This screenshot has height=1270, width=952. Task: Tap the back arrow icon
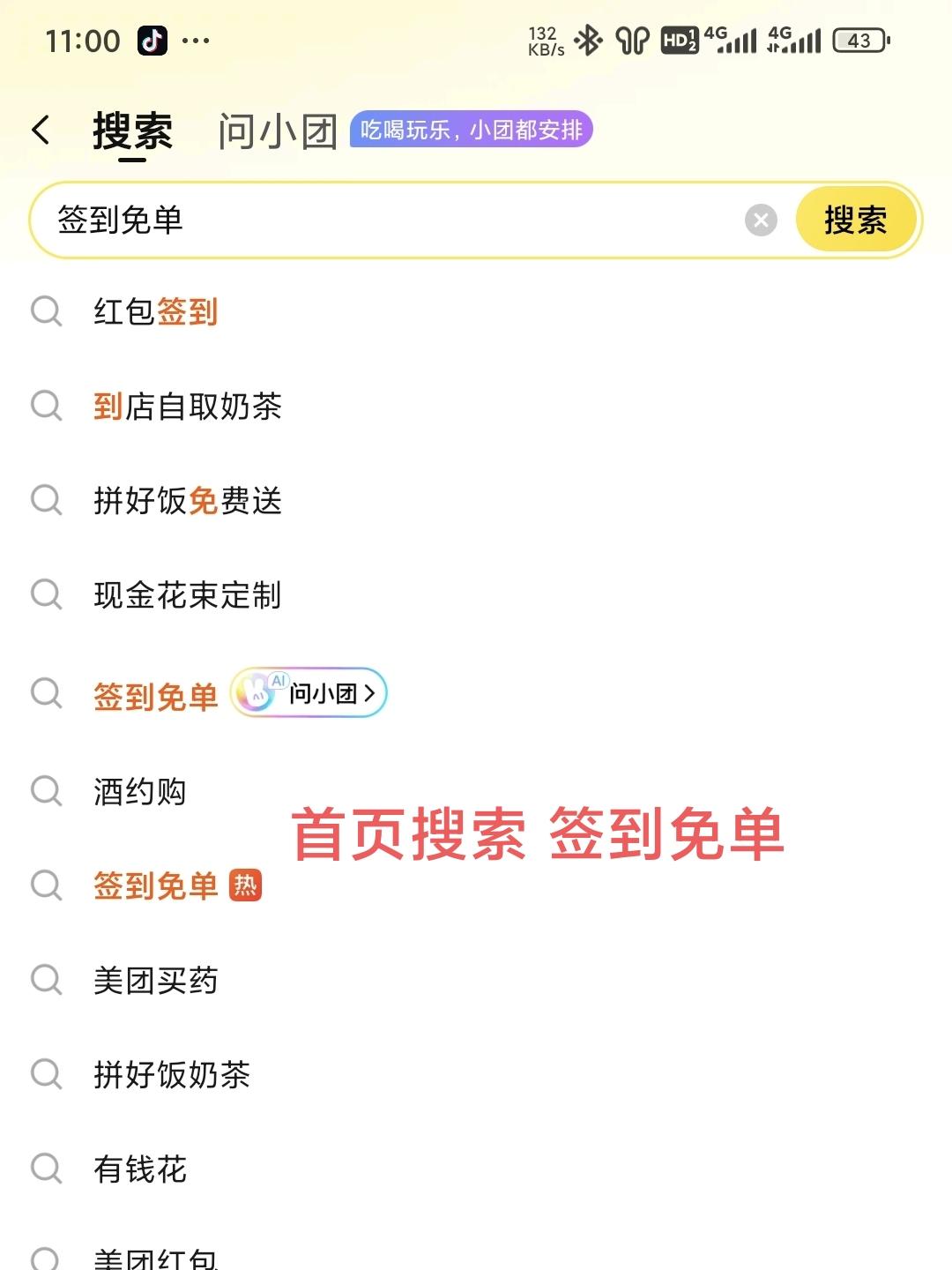[41, 130]
